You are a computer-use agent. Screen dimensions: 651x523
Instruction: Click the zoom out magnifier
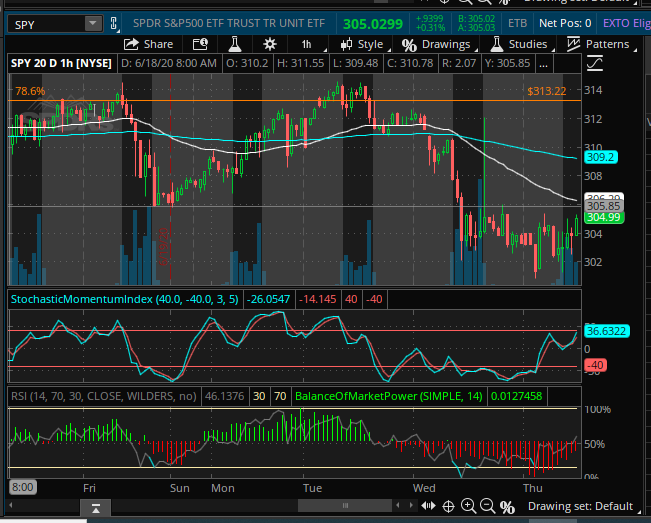click(x=488, y=506)
